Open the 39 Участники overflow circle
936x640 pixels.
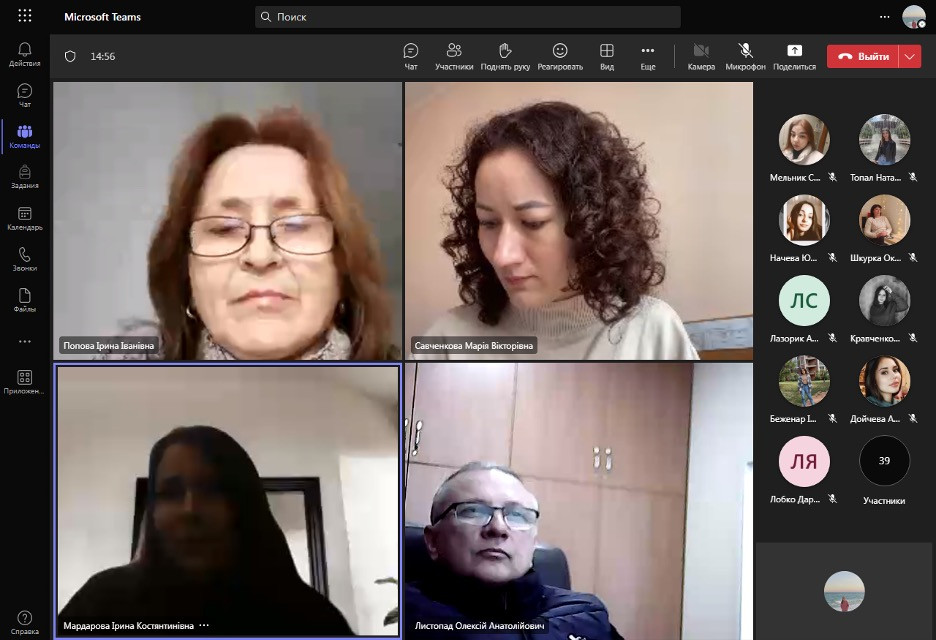point(884,461)
